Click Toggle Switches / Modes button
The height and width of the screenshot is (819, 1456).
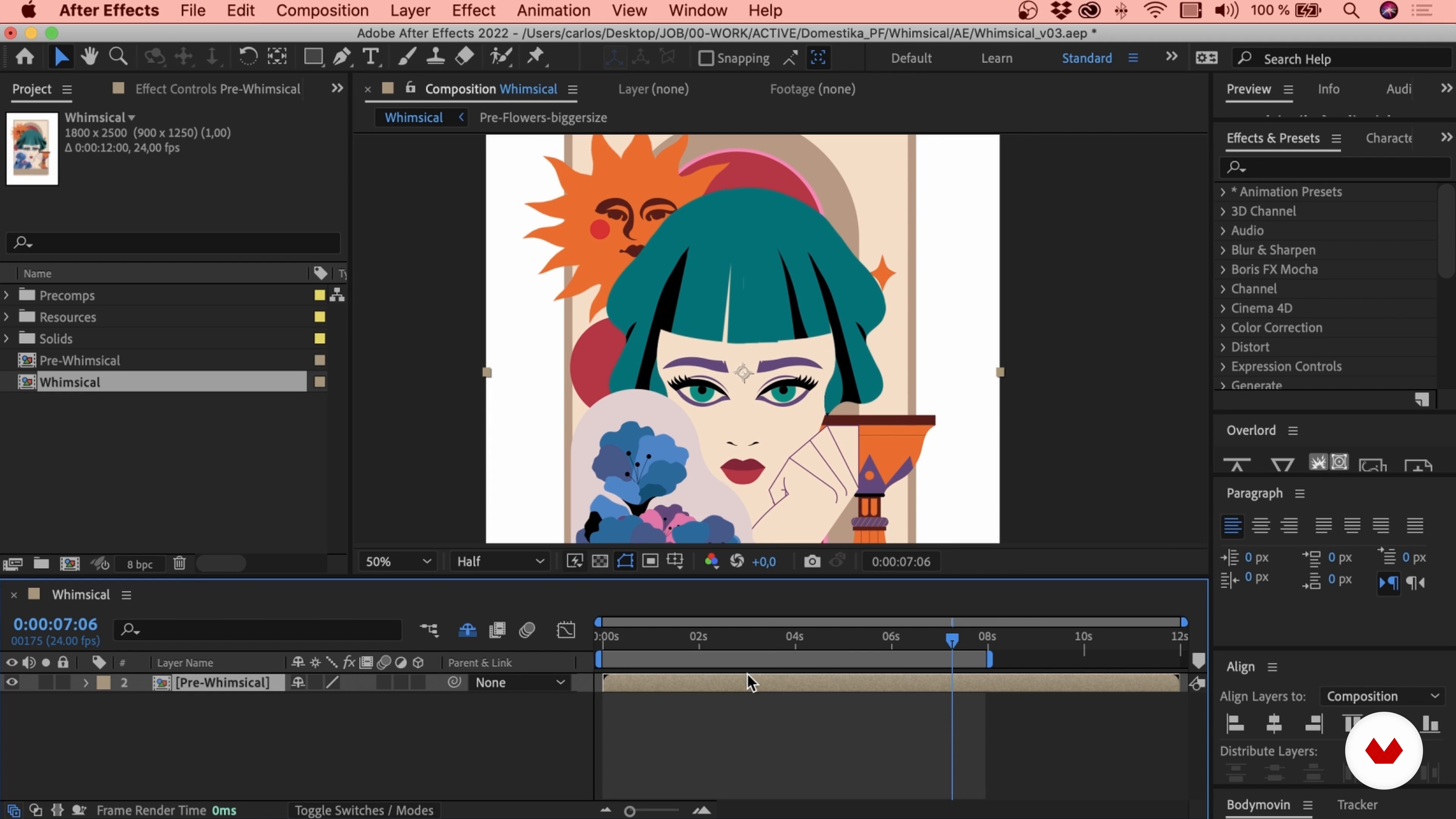click(364, 810)
